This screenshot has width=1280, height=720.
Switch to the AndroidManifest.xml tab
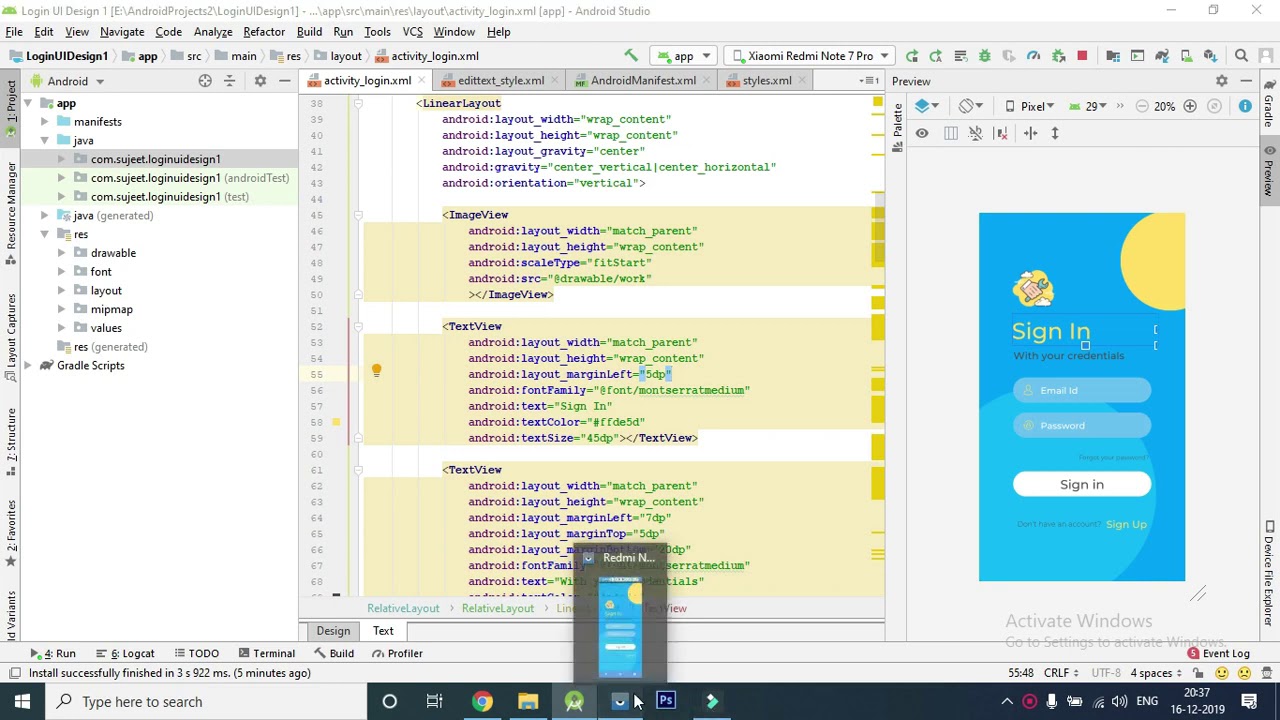643,81
